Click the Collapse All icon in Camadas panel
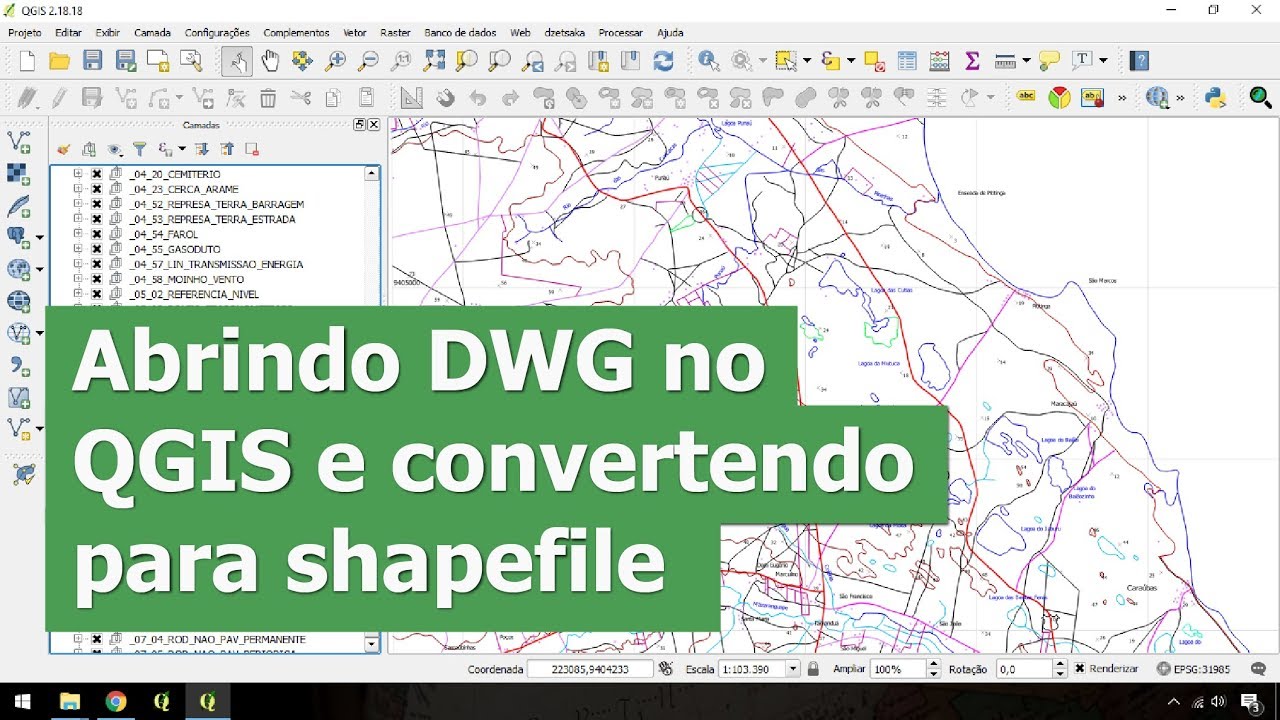 click(x=227, y=149)
